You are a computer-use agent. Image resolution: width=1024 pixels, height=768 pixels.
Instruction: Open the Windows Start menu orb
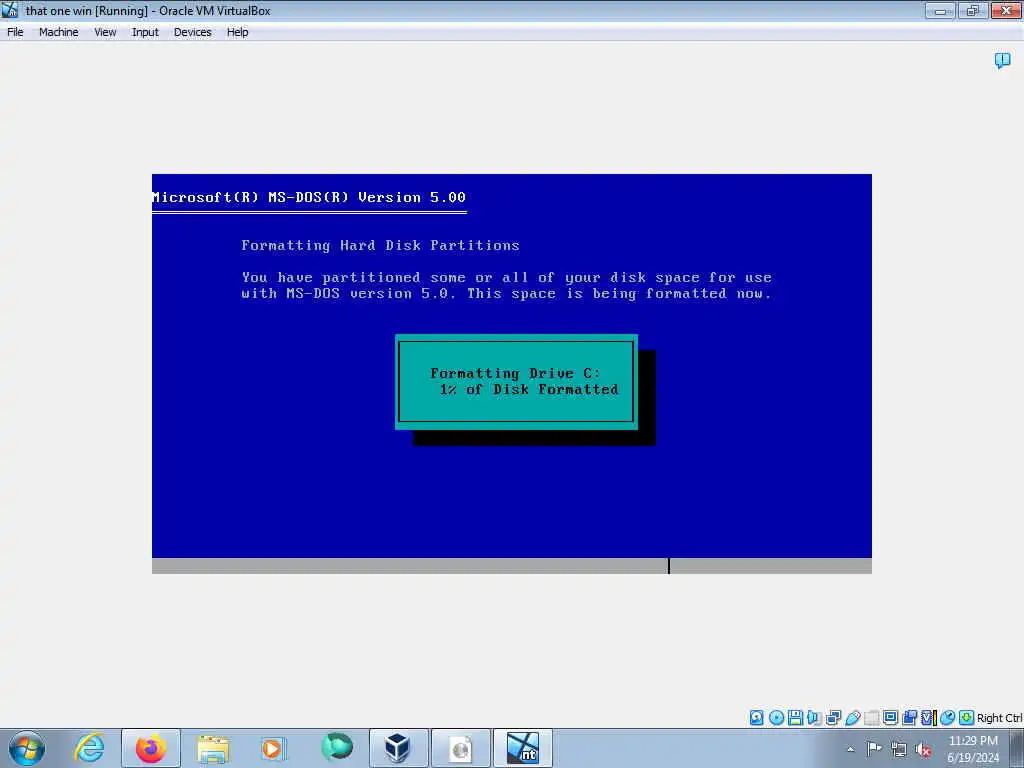point(27,748)
